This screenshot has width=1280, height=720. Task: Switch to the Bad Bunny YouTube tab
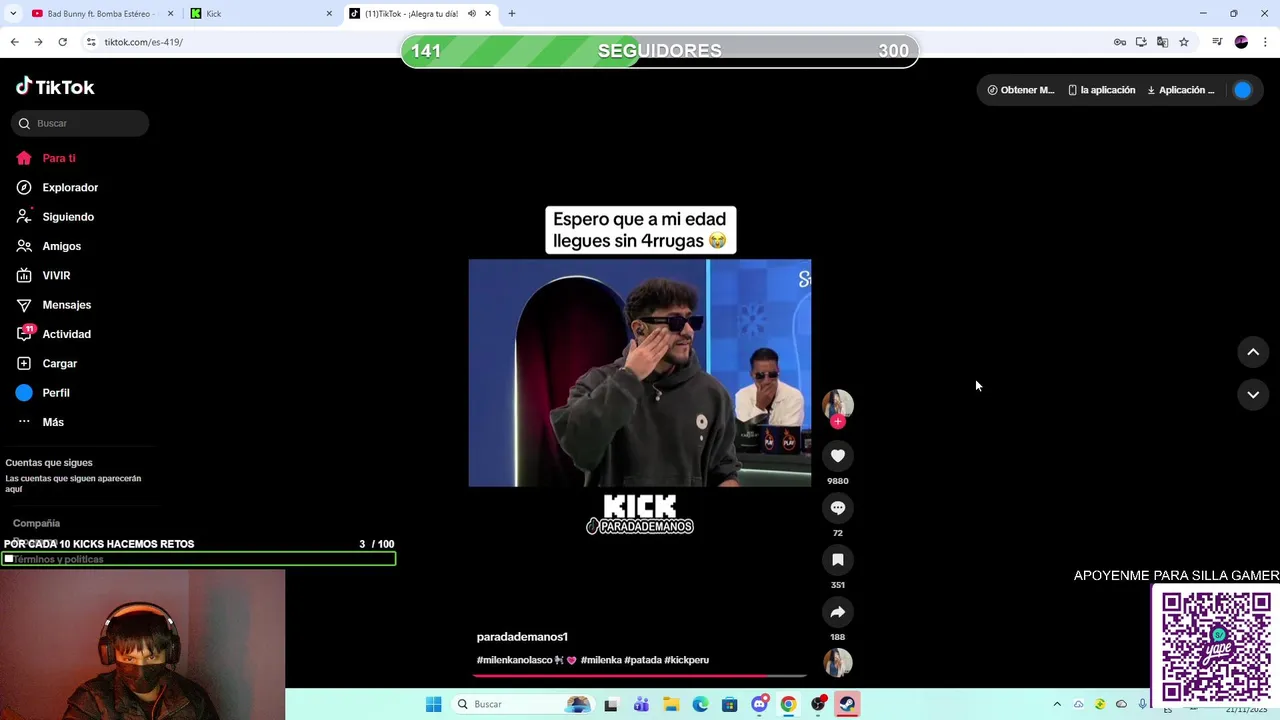point(102,14)
